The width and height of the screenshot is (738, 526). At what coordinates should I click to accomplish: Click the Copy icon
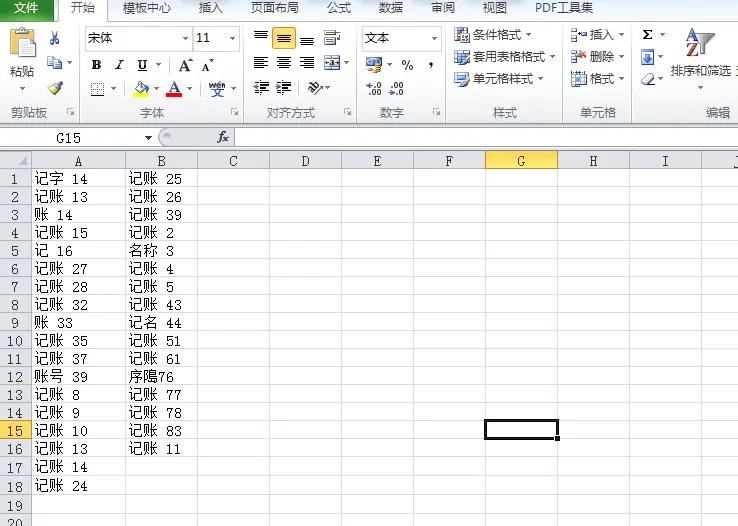pyautogui.click(x=55, y=62)
